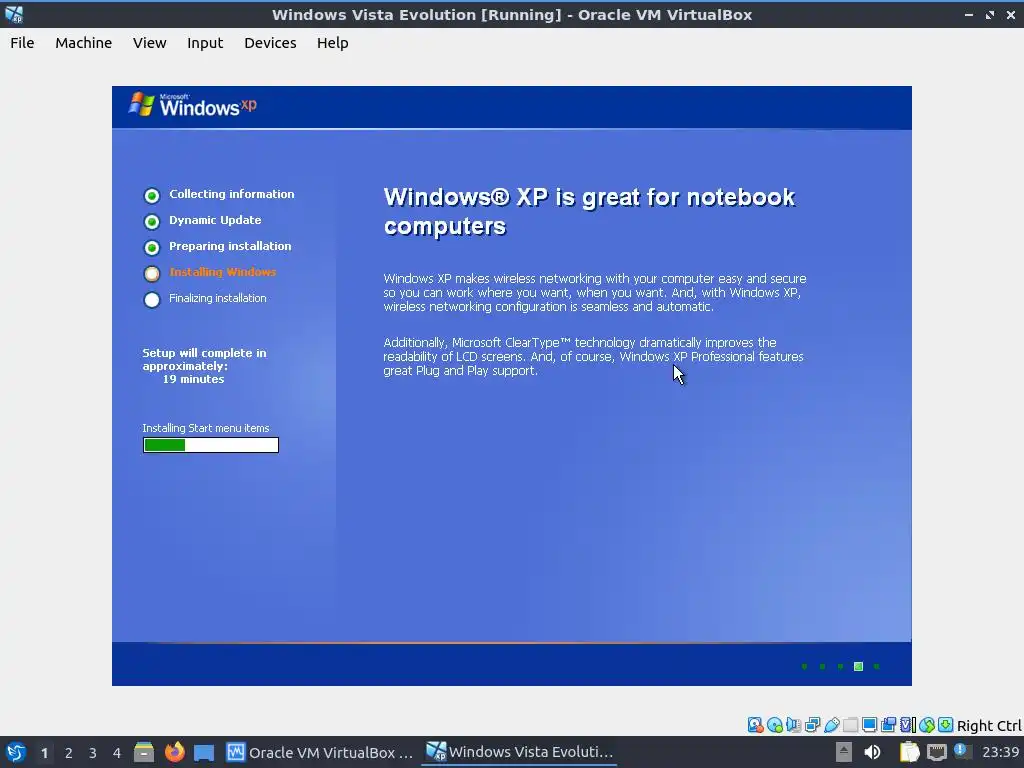Open the file manager from taskbar

click(x=144, y=752)
